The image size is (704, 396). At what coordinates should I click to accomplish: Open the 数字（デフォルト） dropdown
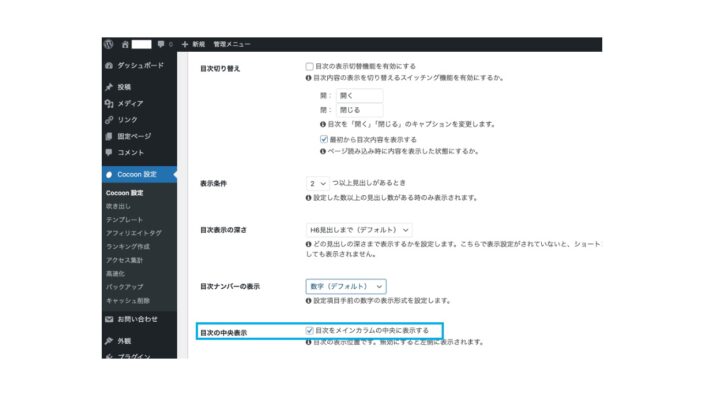tap(346, 286)
